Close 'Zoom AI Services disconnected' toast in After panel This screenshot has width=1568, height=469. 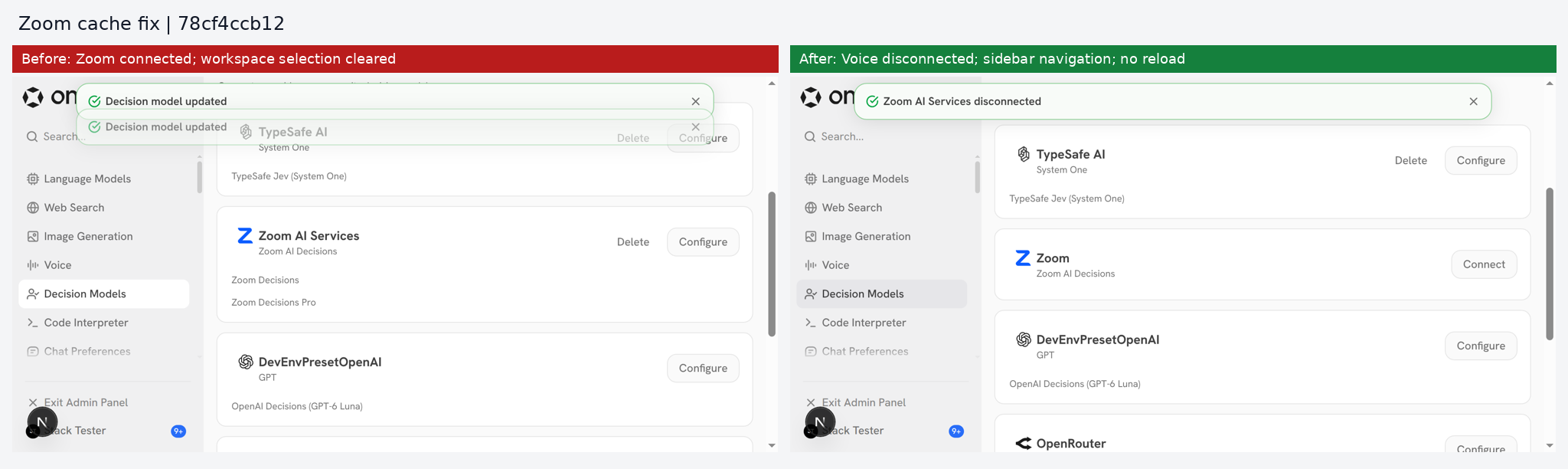(x=1473, y=101)
